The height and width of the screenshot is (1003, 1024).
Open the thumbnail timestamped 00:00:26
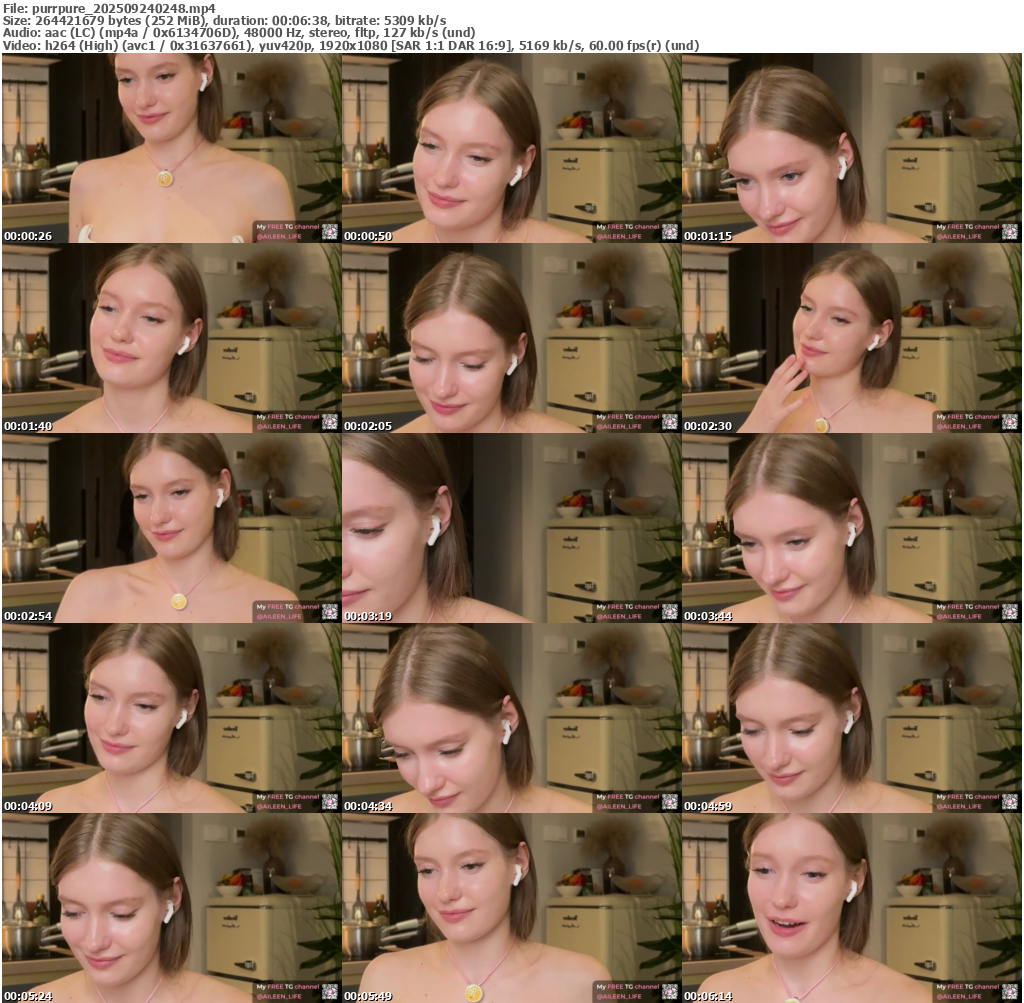pyautogui.click(x=171, y=147)
